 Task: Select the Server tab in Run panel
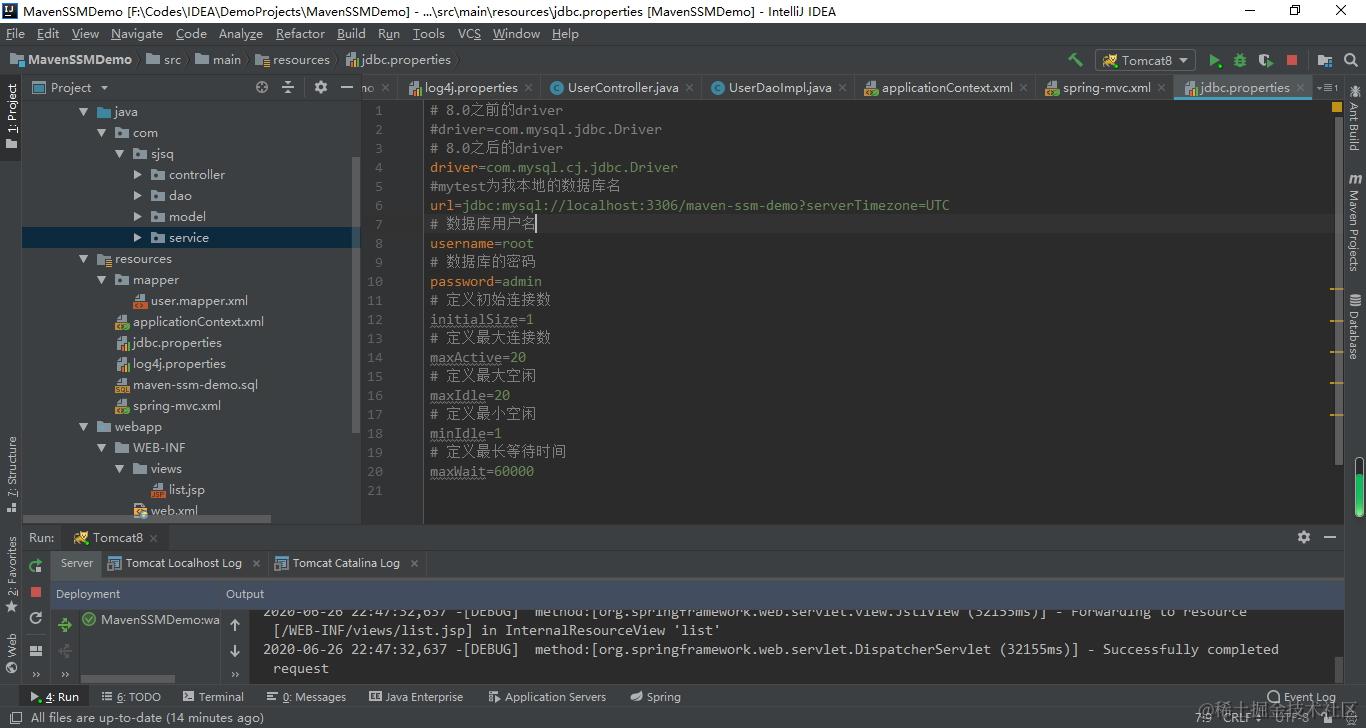pos(76,564)
